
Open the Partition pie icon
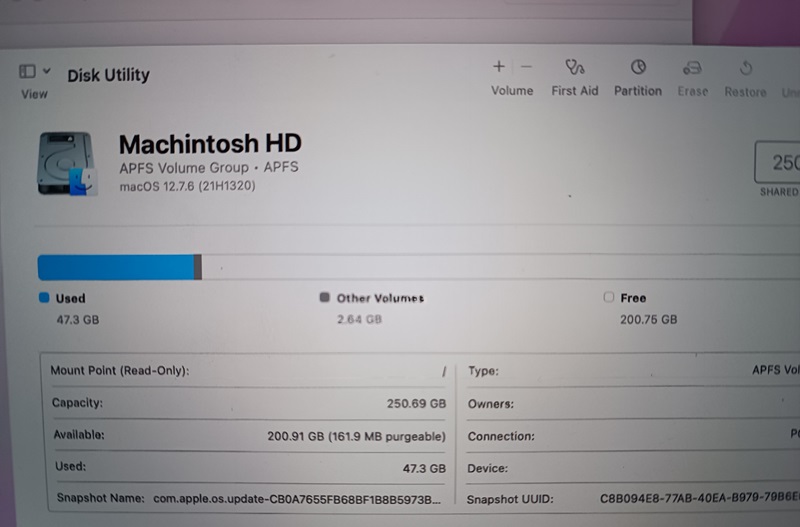tap(638, 67)
